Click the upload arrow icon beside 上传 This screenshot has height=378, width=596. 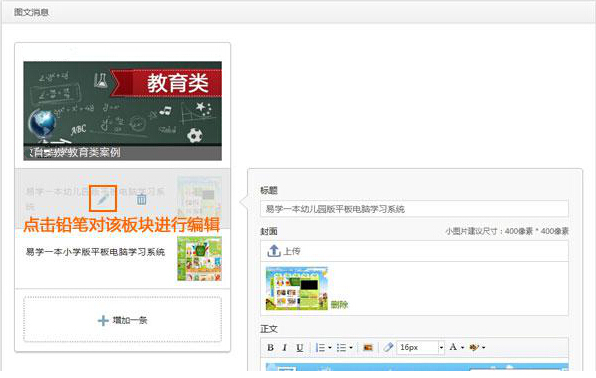274,251
